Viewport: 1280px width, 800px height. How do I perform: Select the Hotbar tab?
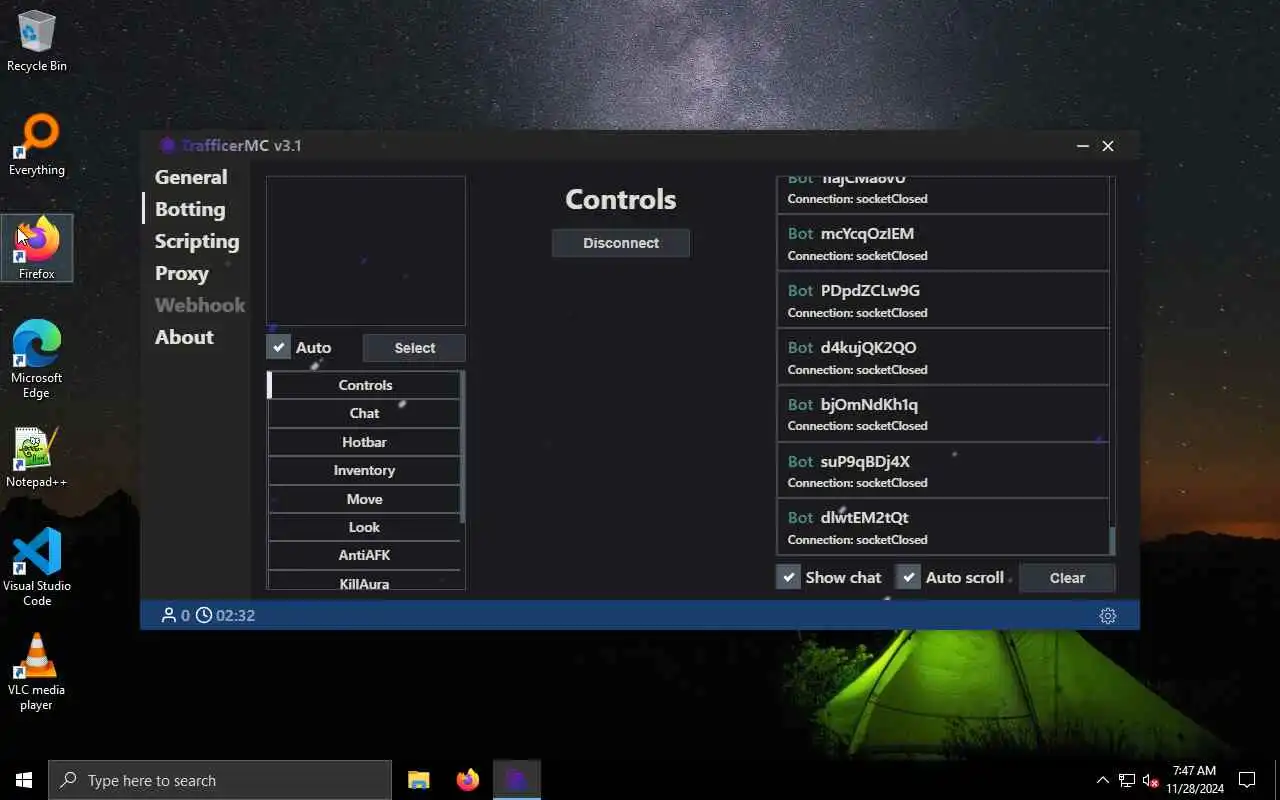tap(364, 442)
